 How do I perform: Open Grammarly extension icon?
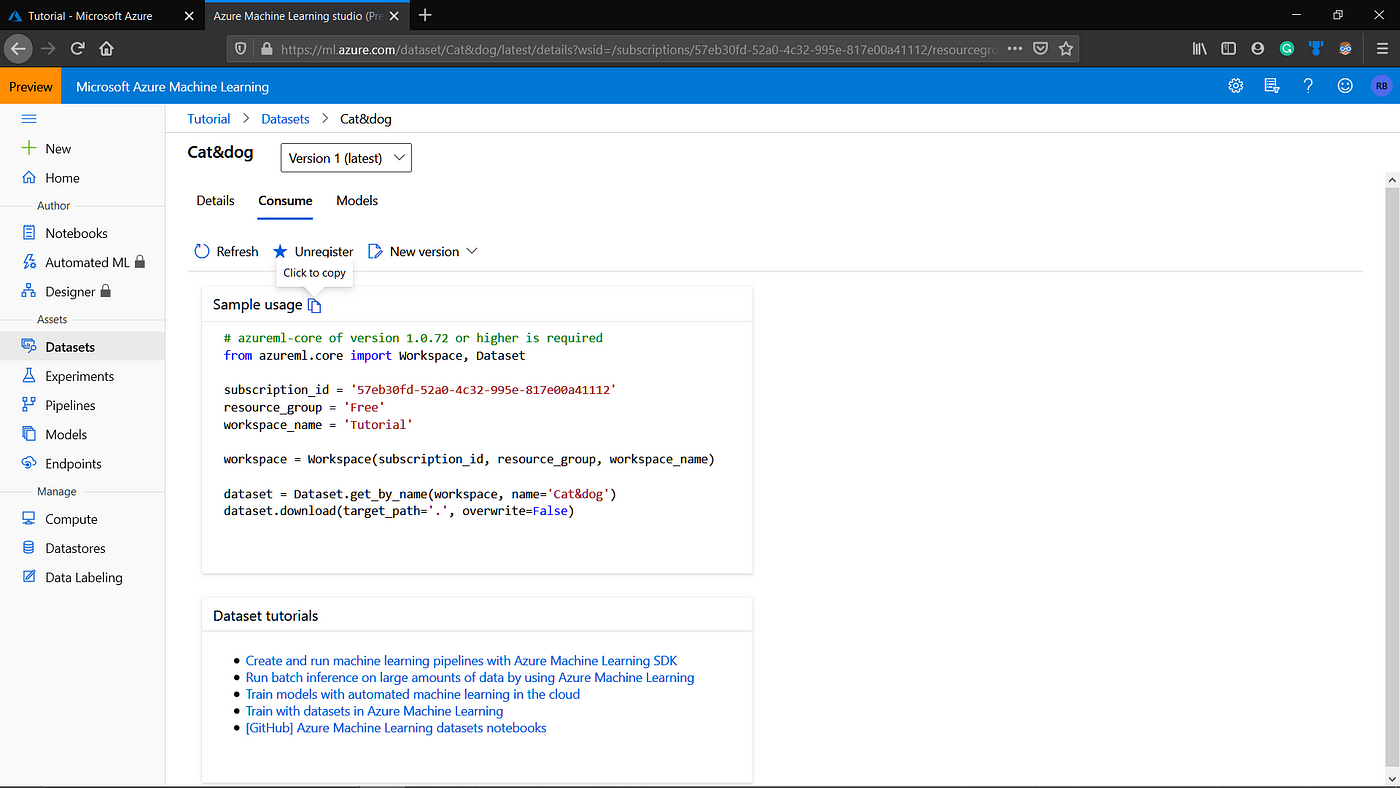[x=1287, y=48]
